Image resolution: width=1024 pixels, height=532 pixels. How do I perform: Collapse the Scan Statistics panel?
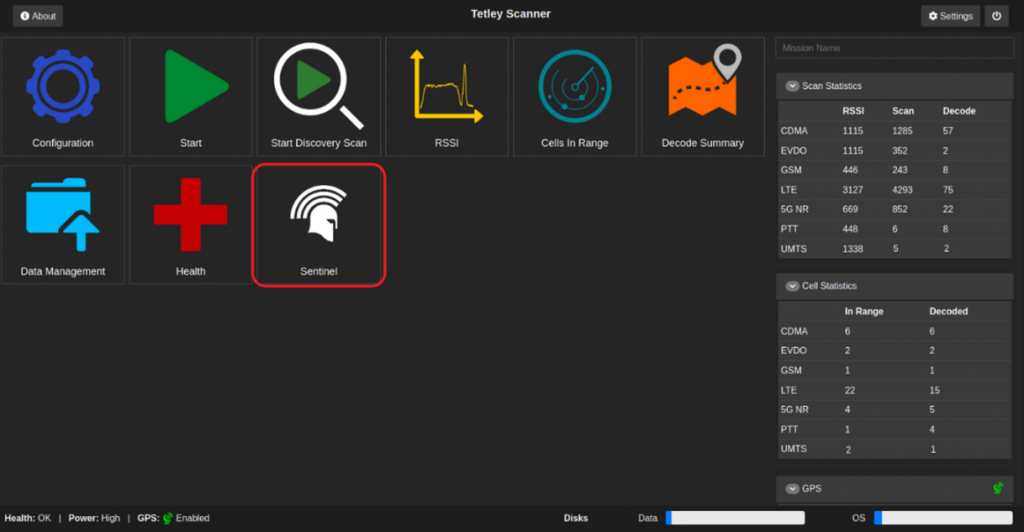point(793,87)
